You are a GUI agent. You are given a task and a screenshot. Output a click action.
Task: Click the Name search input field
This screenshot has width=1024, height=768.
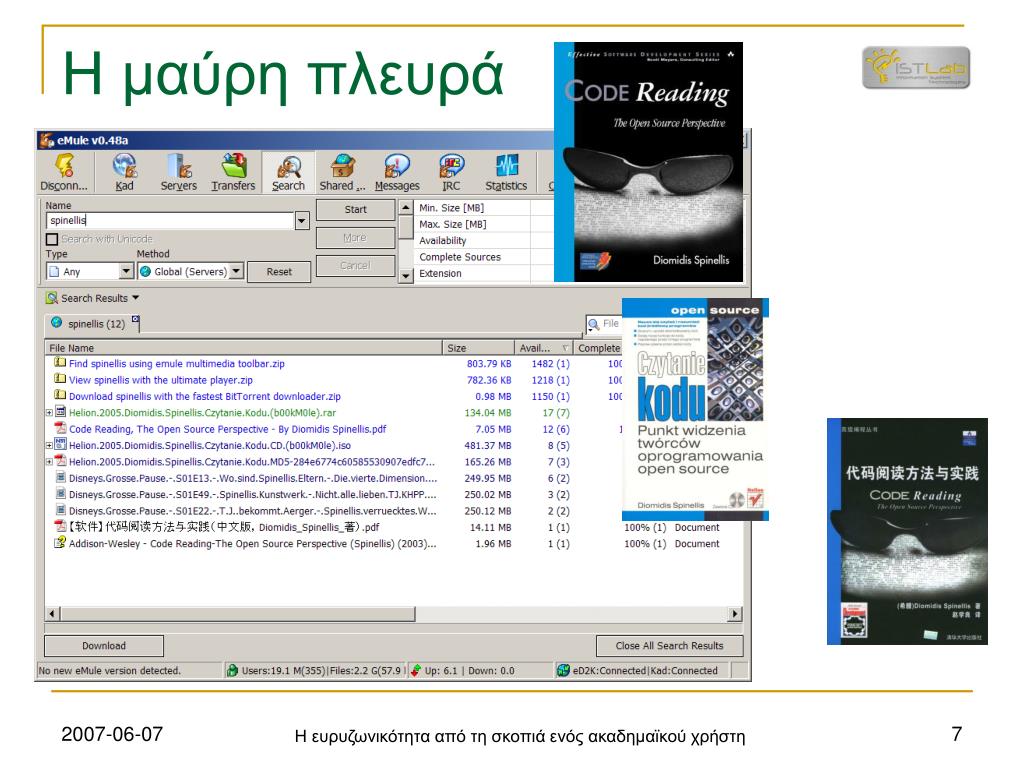coord(170,221)
